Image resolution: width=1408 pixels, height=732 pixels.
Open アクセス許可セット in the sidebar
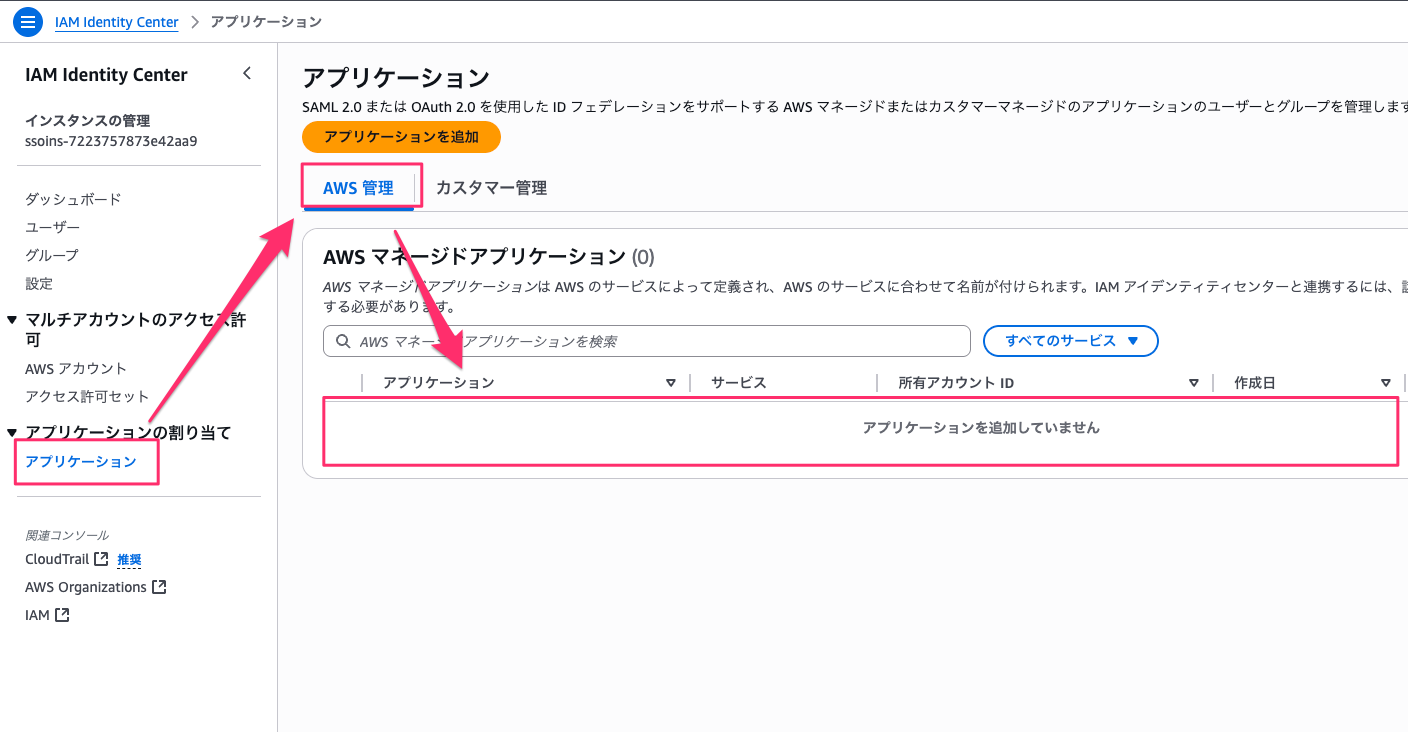[x=87, y=396]
